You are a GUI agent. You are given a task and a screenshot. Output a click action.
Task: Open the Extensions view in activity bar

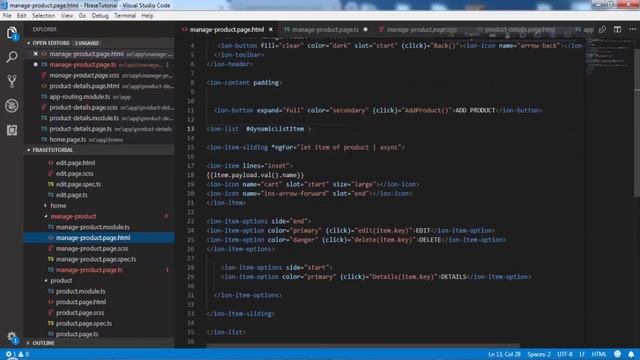(x=12, y=130)
